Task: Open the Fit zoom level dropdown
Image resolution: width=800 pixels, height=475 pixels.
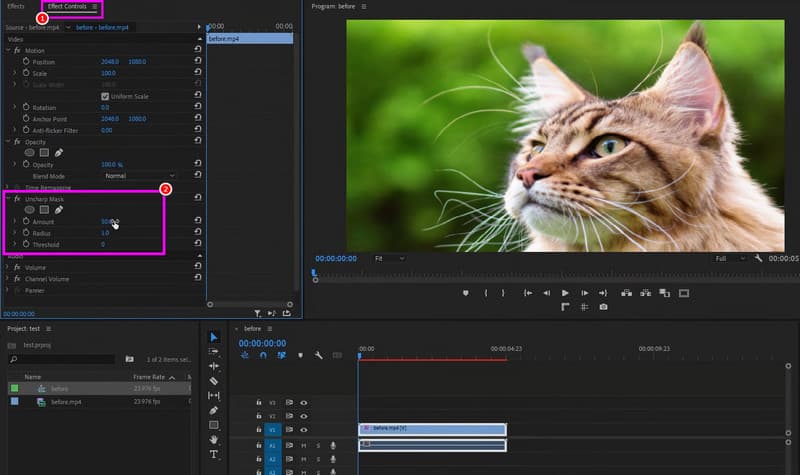Action: click(389, 259)
